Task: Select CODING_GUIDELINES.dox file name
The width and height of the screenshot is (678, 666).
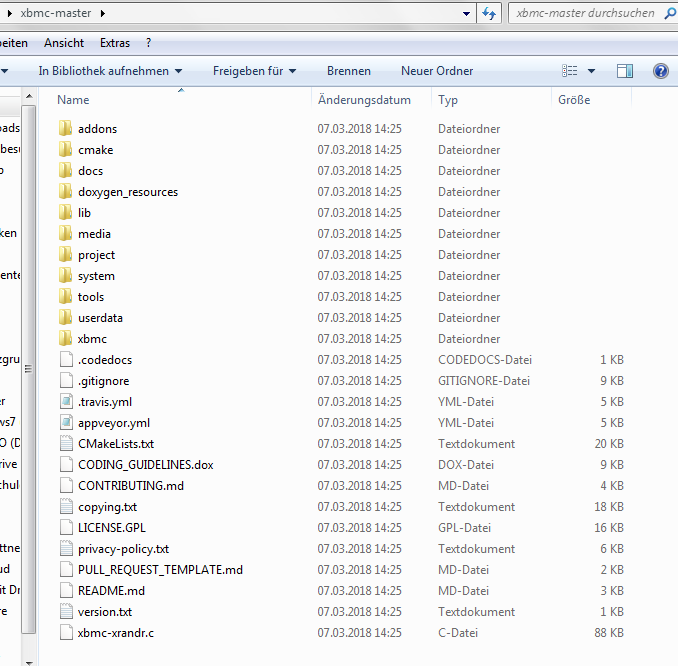Action: (x=146, y=464)
